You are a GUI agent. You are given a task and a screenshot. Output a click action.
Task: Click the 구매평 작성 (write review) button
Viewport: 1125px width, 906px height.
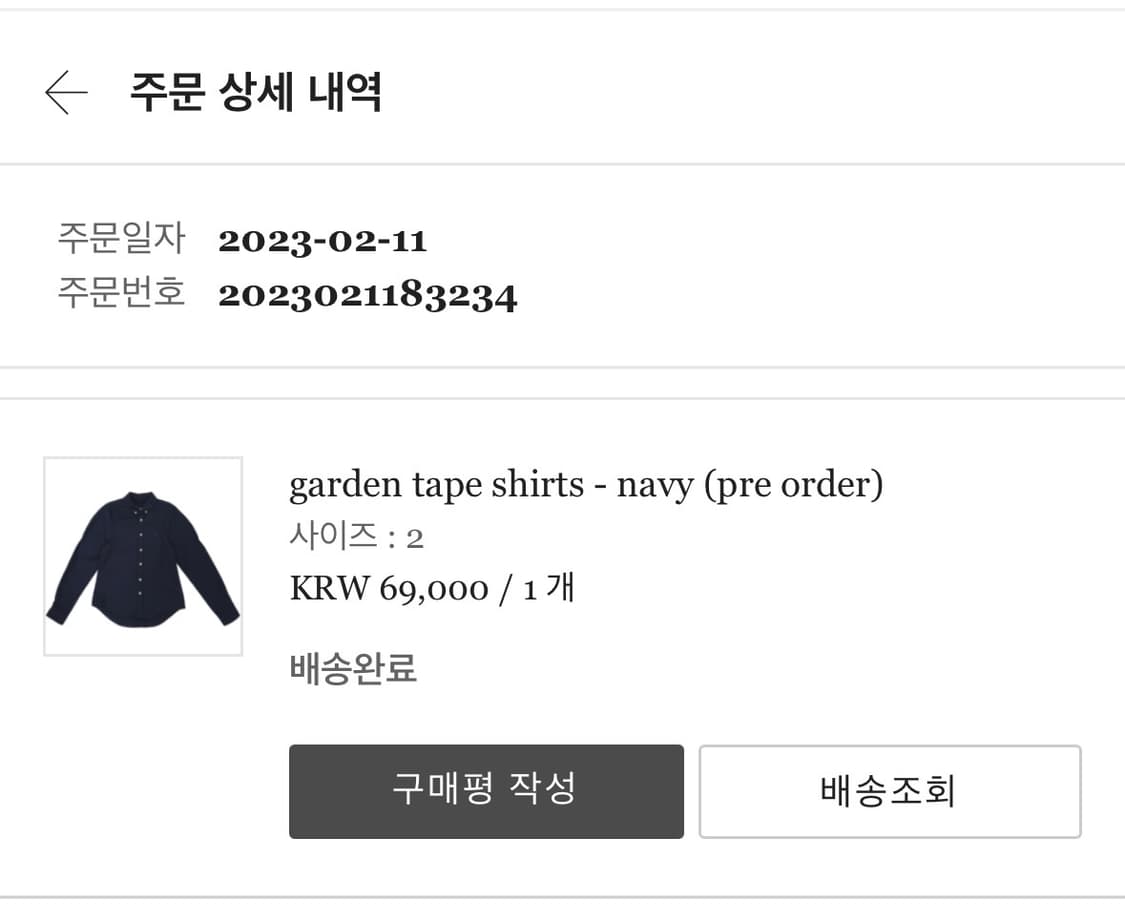coord(486,791)
